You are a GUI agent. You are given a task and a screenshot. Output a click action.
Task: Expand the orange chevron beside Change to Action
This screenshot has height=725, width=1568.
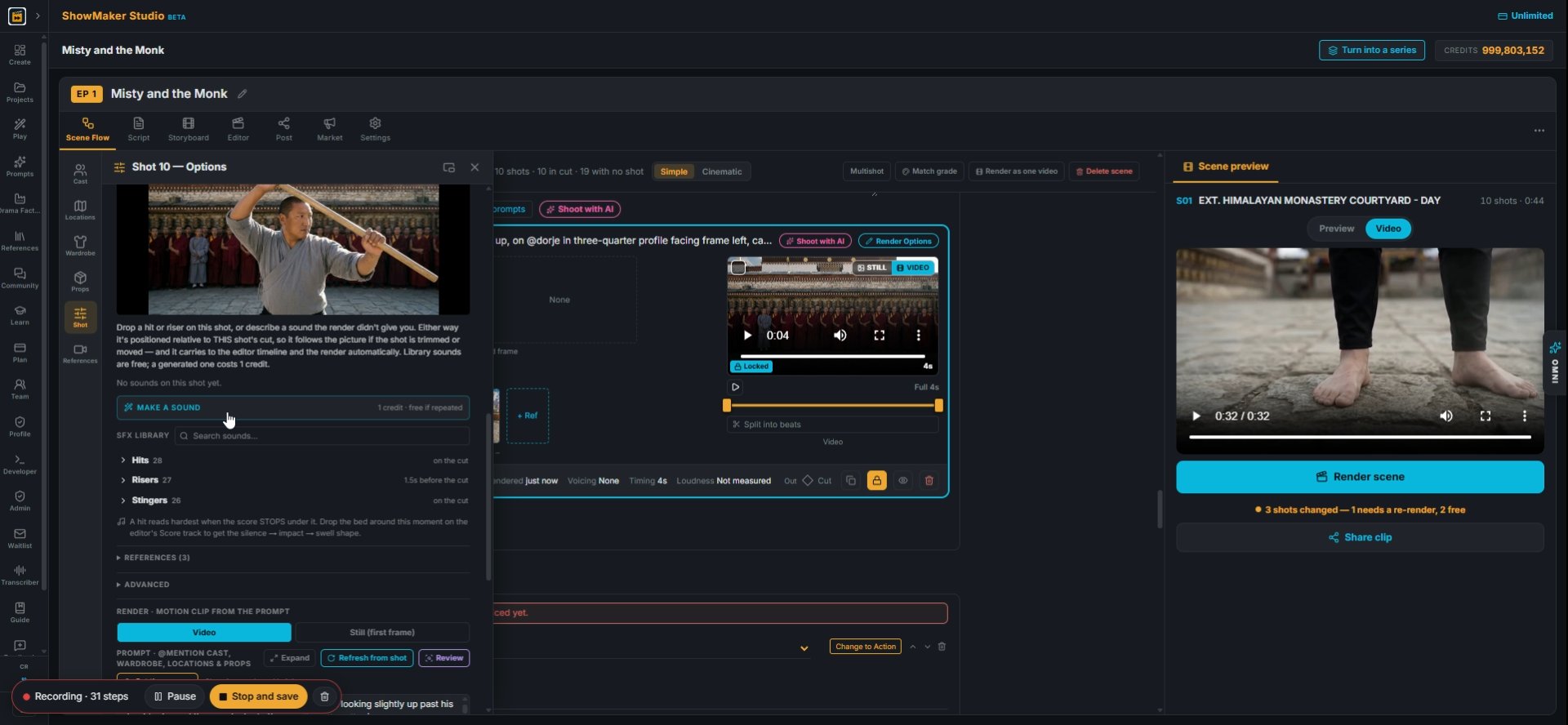[x=804, y=648]
